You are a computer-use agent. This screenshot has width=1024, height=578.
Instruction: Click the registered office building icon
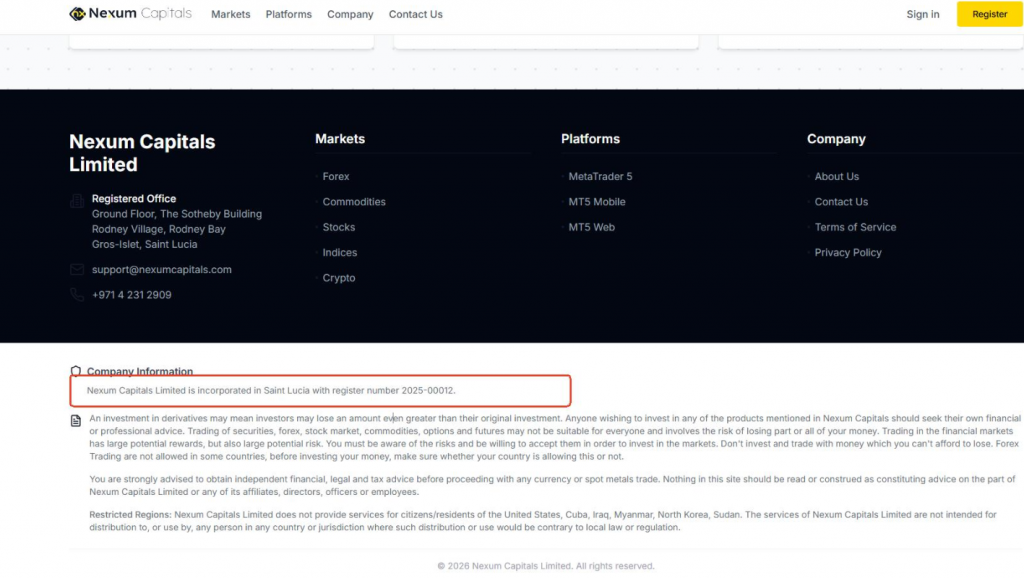77,201
